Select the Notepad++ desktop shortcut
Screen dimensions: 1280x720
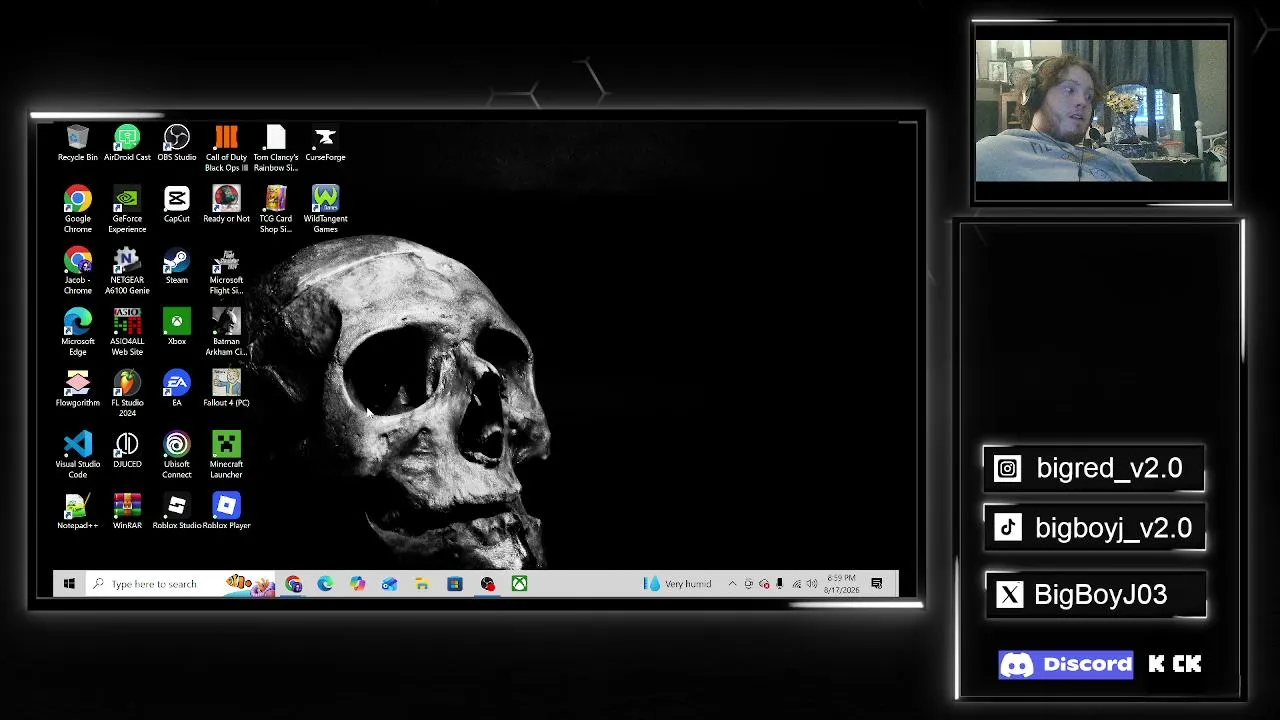(x=77, y=511)
